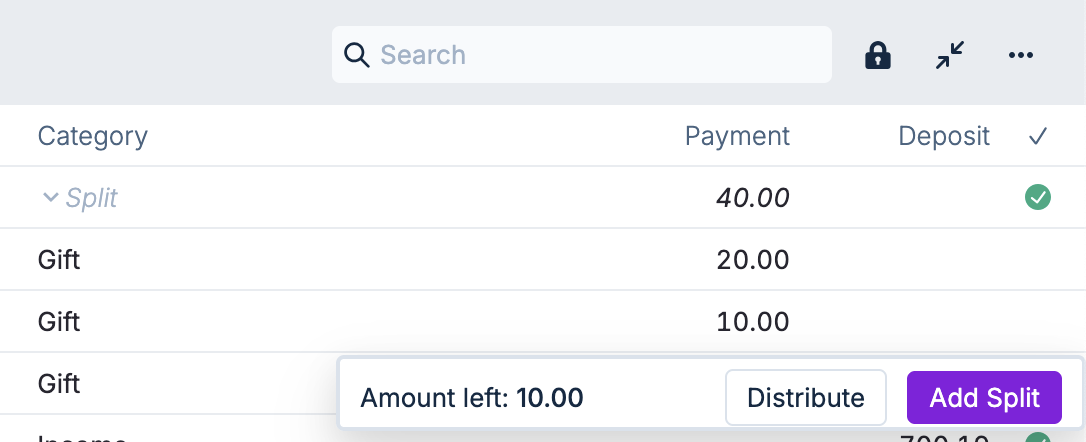The width and height of the screenshot is (1086, 442).
Task: Click the Amount left 10.00 label
Action: click(471, 398)
